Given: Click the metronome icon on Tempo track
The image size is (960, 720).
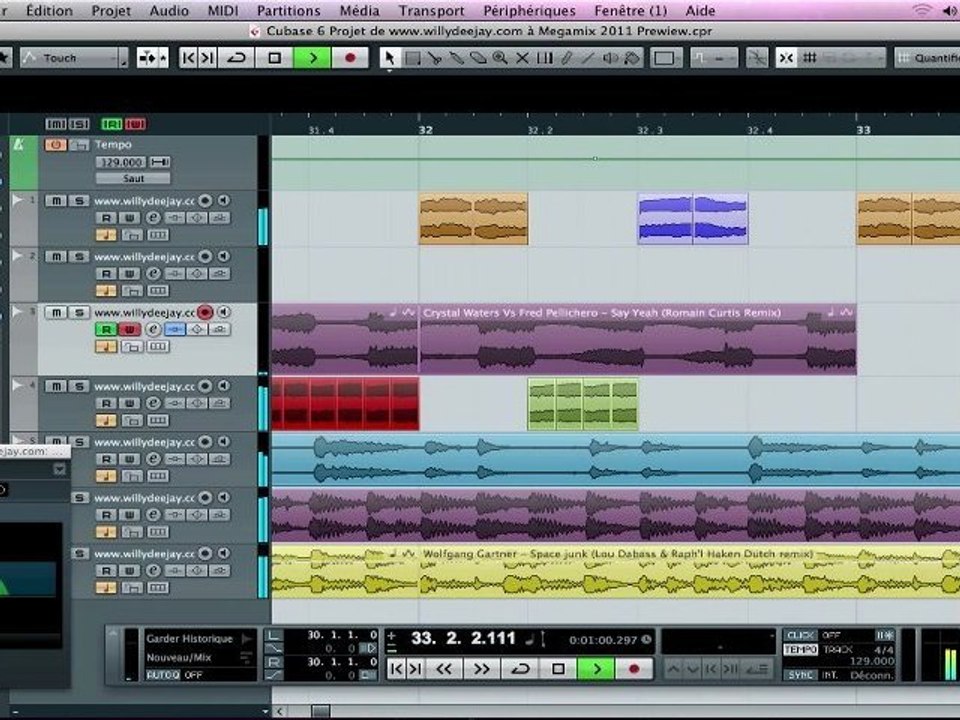Looking at the screenshot, I should 17,145.
